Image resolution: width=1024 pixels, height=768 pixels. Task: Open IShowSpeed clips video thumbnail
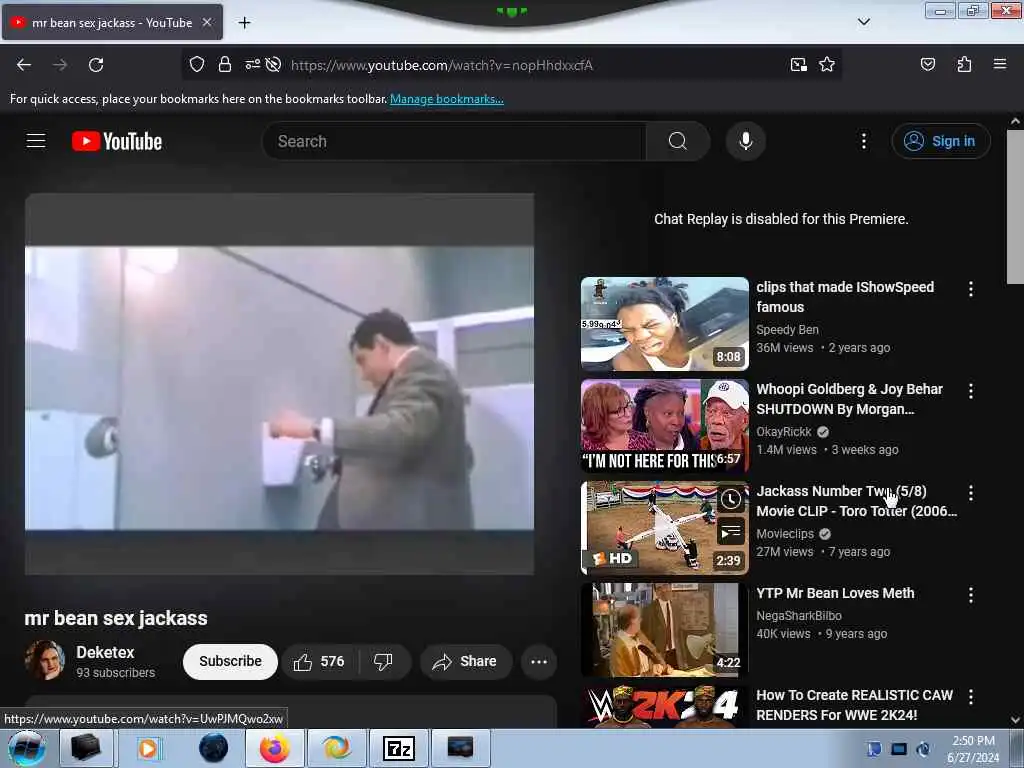[665, 324]
